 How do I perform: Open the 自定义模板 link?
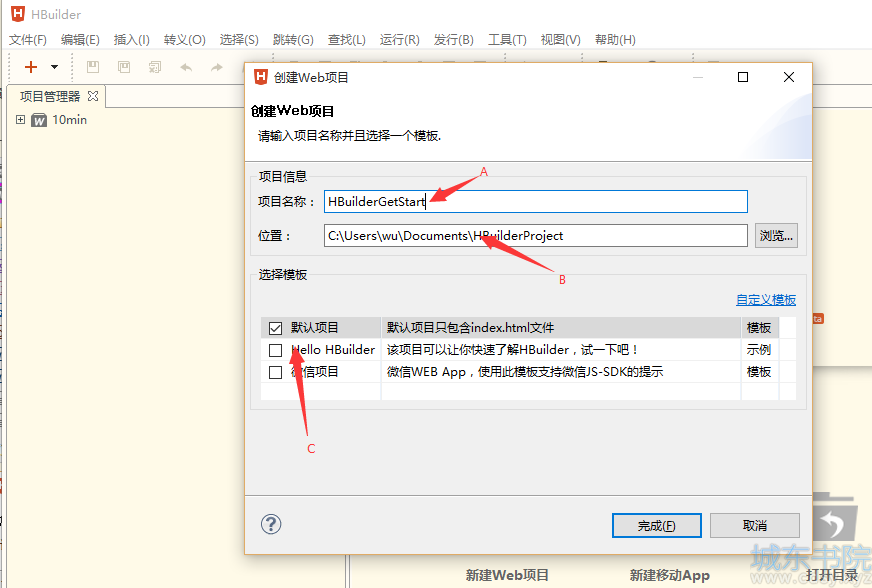pos(766,300)
